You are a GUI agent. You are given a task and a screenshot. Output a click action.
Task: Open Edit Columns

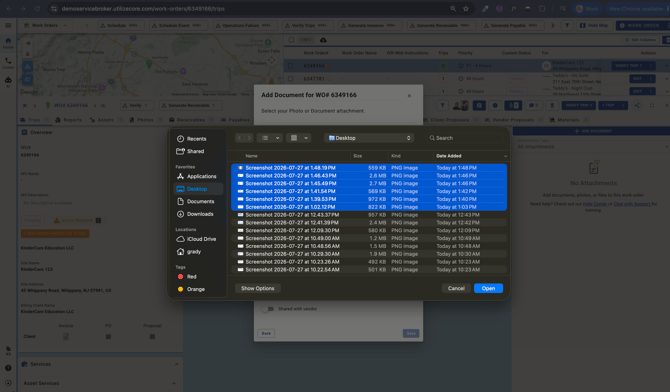[640, 40]
